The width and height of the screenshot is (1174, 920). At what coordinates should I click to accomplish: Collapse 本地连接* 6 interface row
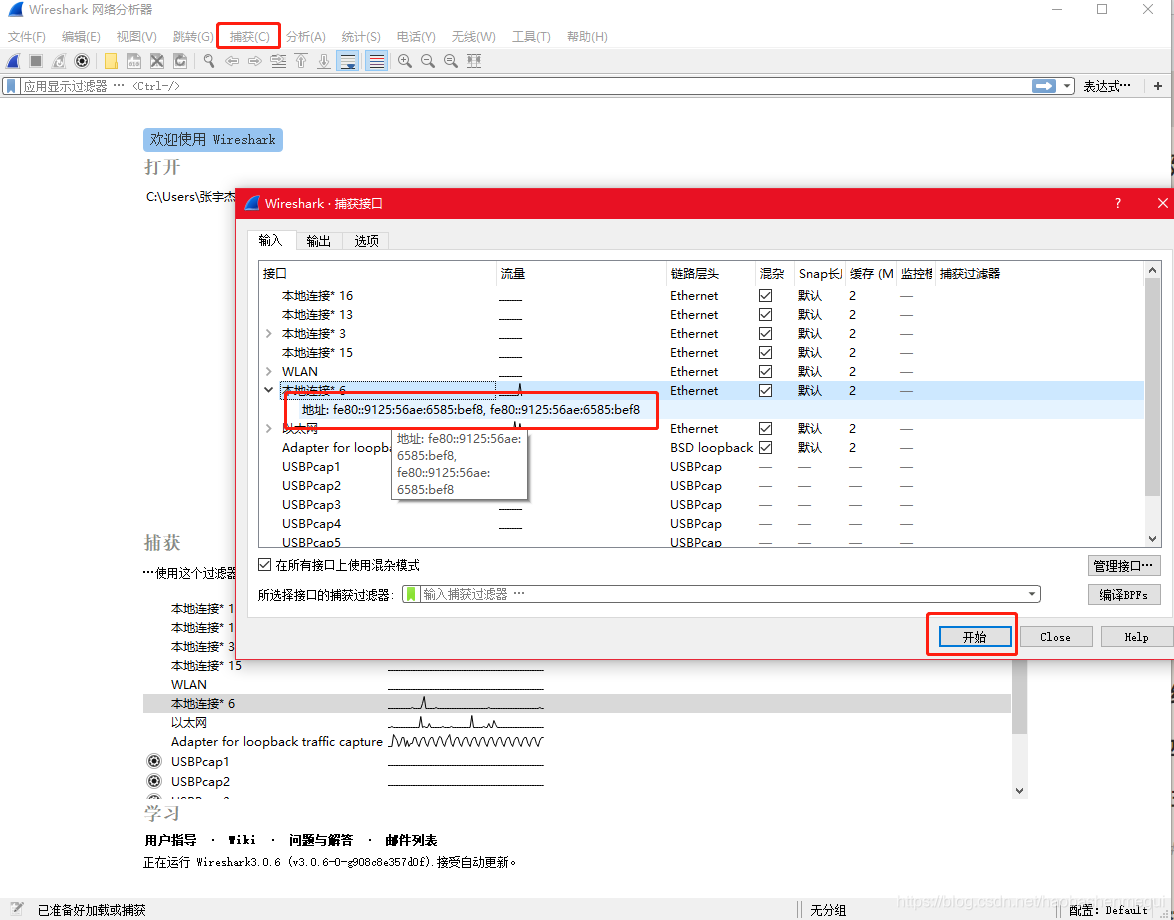tap(269, 390)
